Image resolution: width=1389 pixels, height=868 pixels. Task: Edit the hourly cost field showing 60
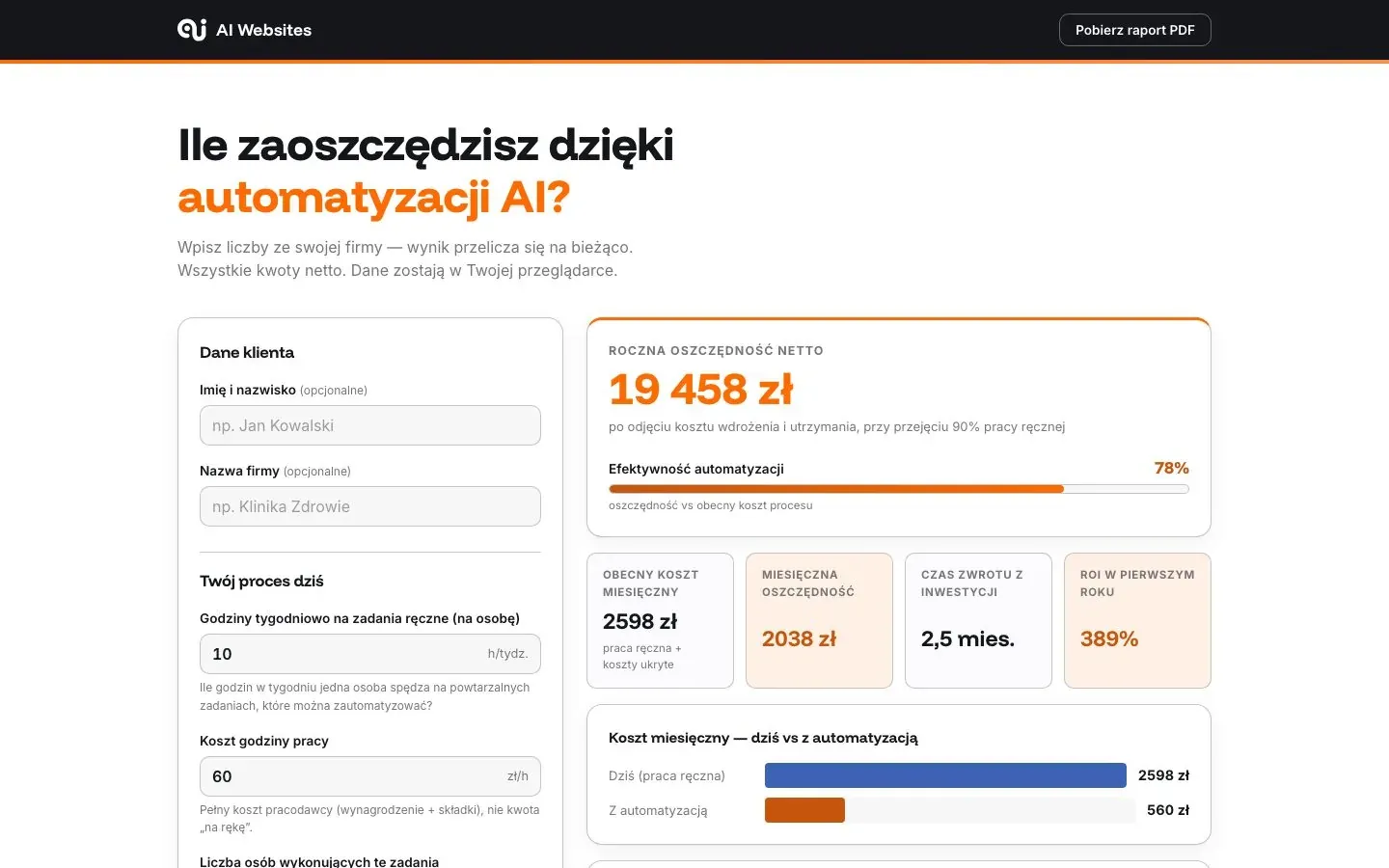[x=370, y=776]
